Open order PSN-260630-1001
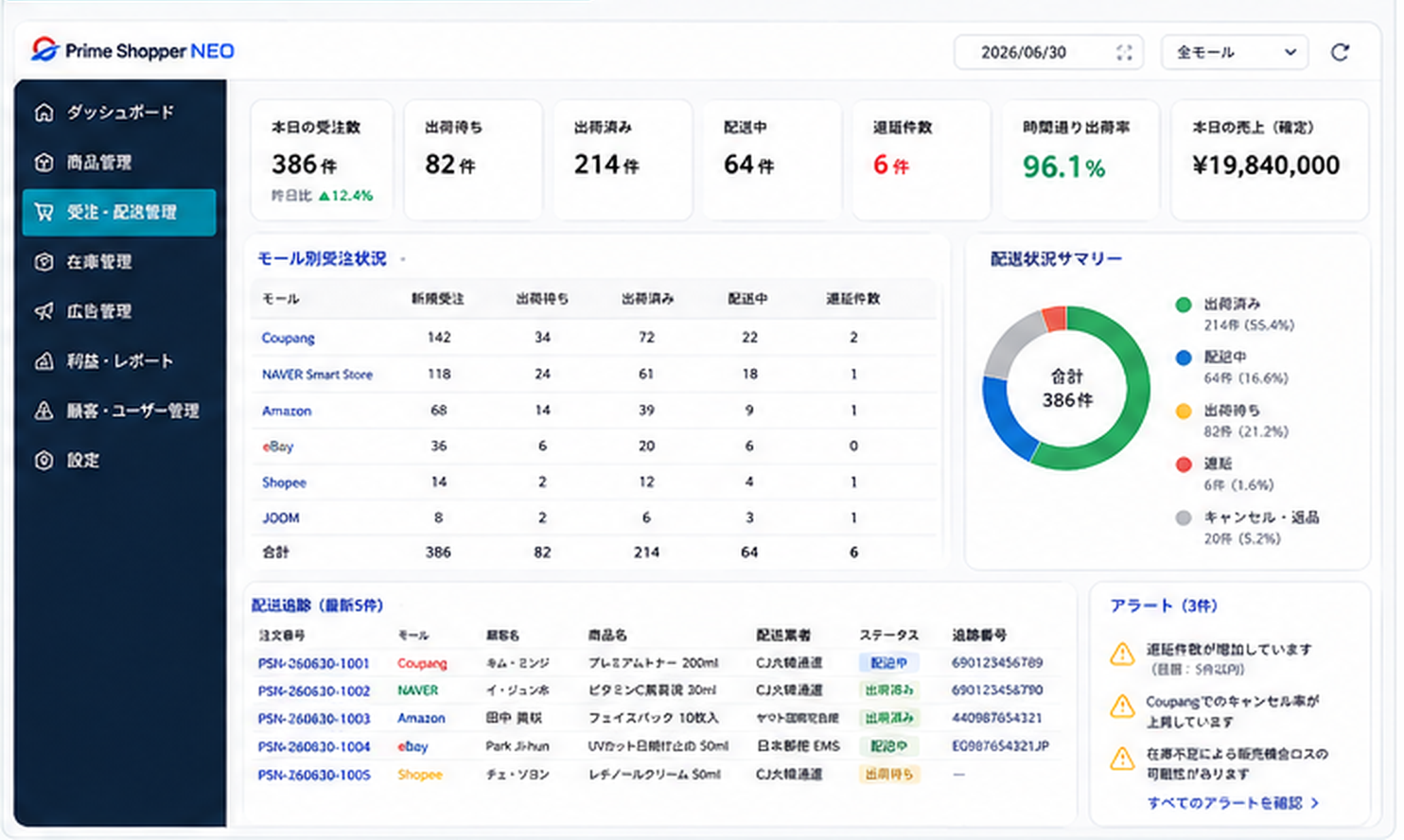This screenshot has width=1404, height=840. [313, 664]
